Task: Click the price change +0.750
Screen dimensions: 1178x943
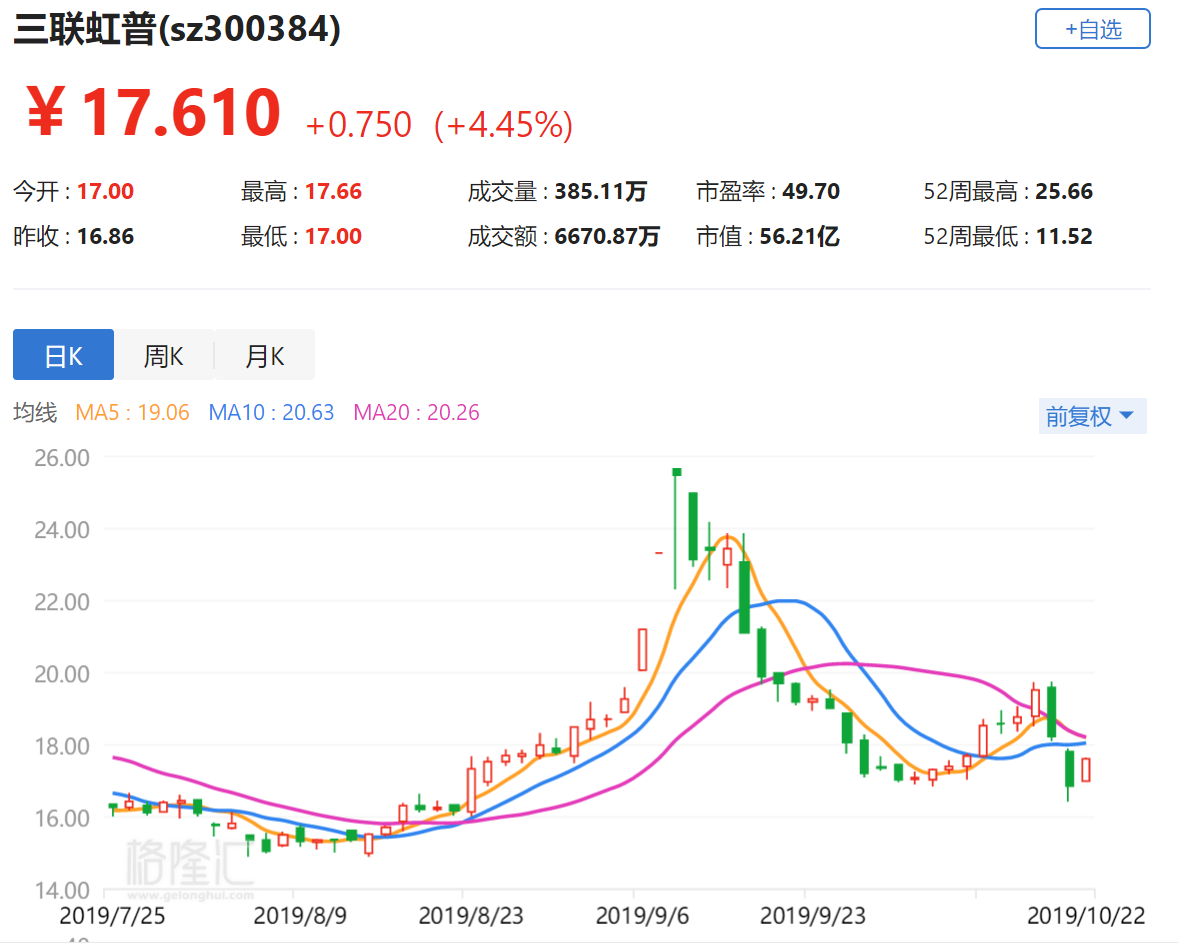Action: point(358,125)
